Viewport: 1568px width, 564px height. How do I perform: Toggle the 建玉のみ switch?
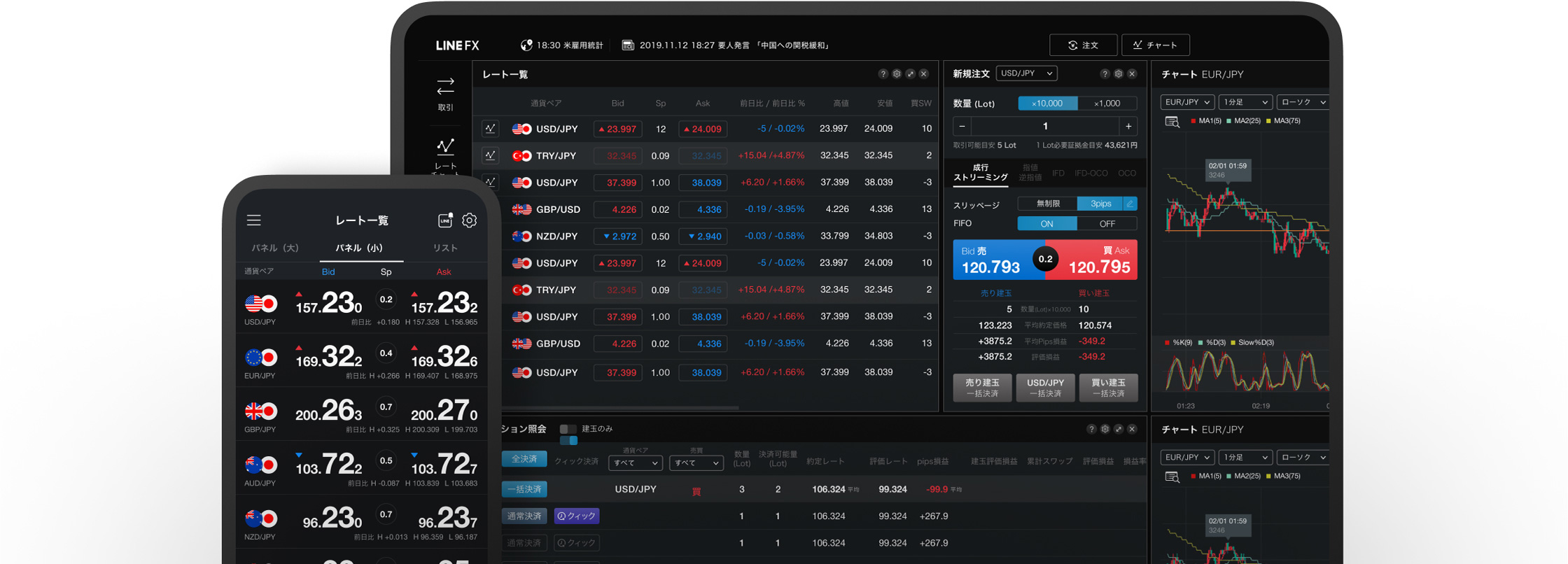(x=568, y=429)
